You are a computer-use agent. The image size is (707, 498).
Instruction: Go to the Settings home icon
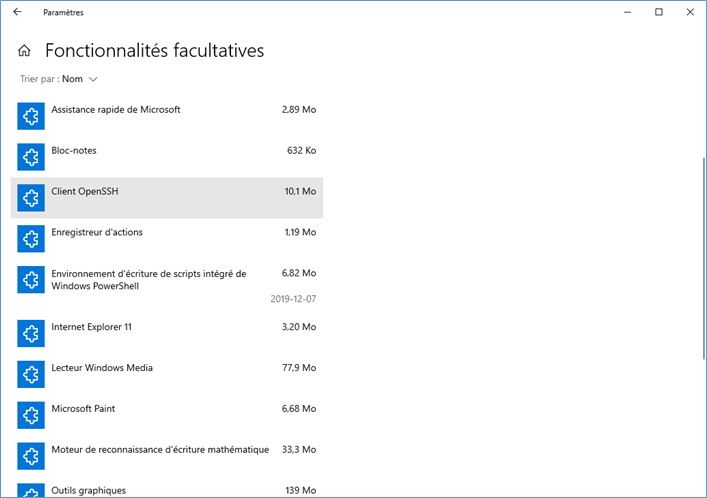24,51
